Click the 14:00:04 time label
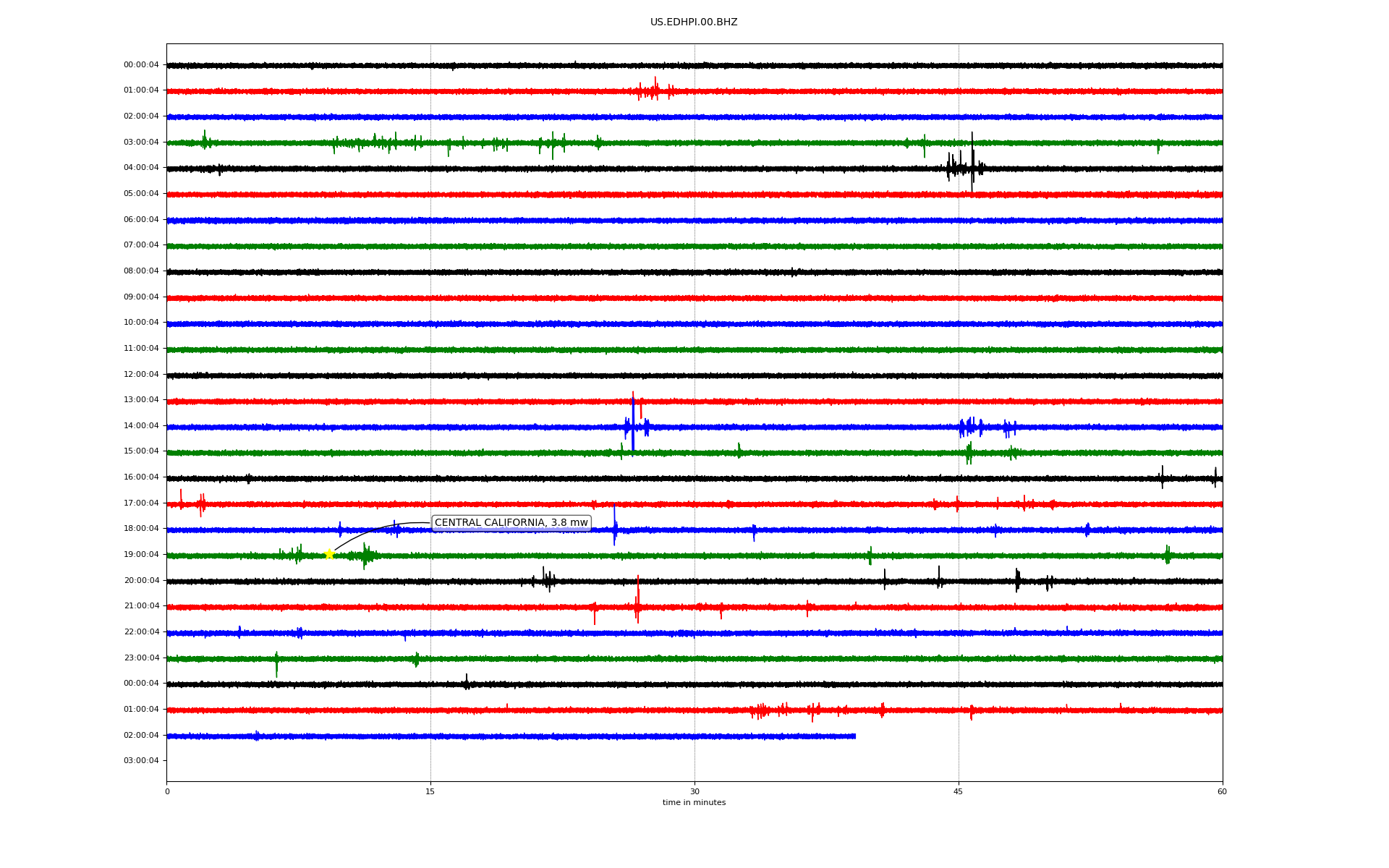1389x868 pixels. [141, 426]
